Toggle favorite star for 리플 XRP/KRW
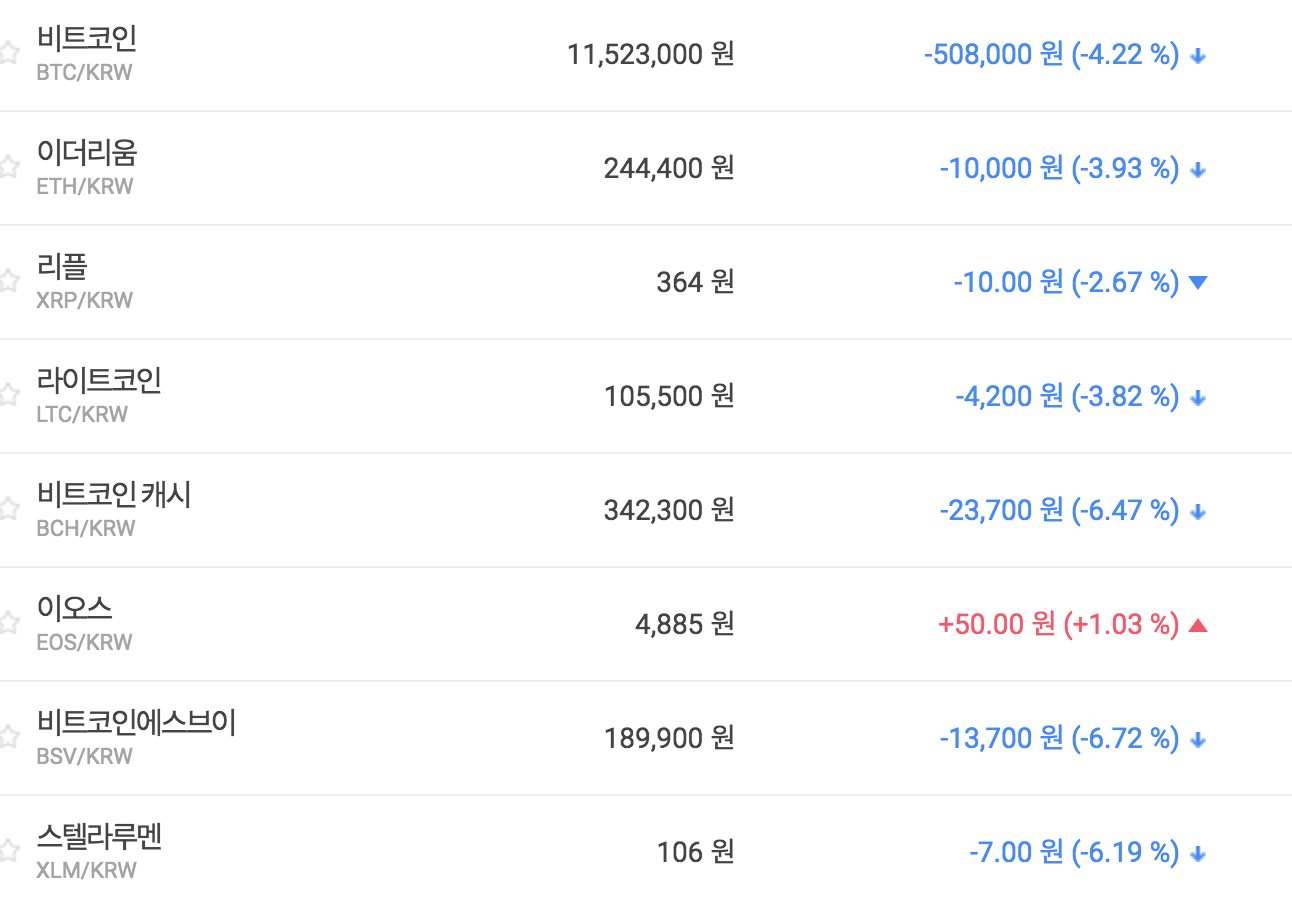 coord(8,281)
